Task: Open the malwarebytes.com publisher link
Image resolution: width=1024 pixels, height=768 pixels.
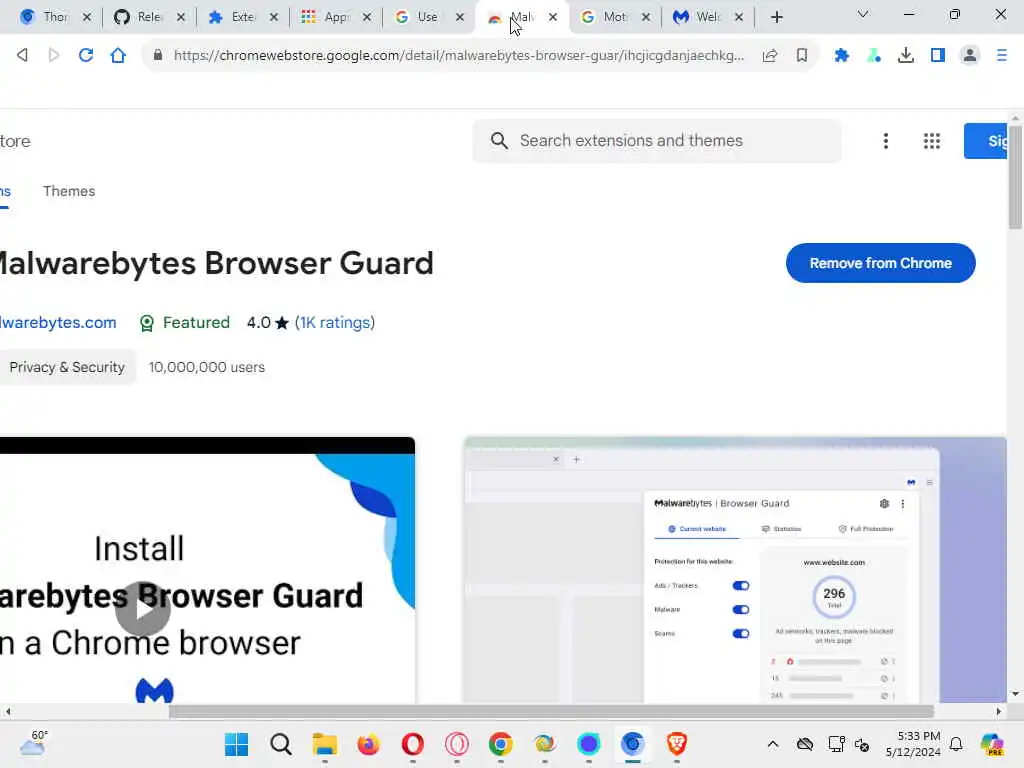Action: click(58, 323)
